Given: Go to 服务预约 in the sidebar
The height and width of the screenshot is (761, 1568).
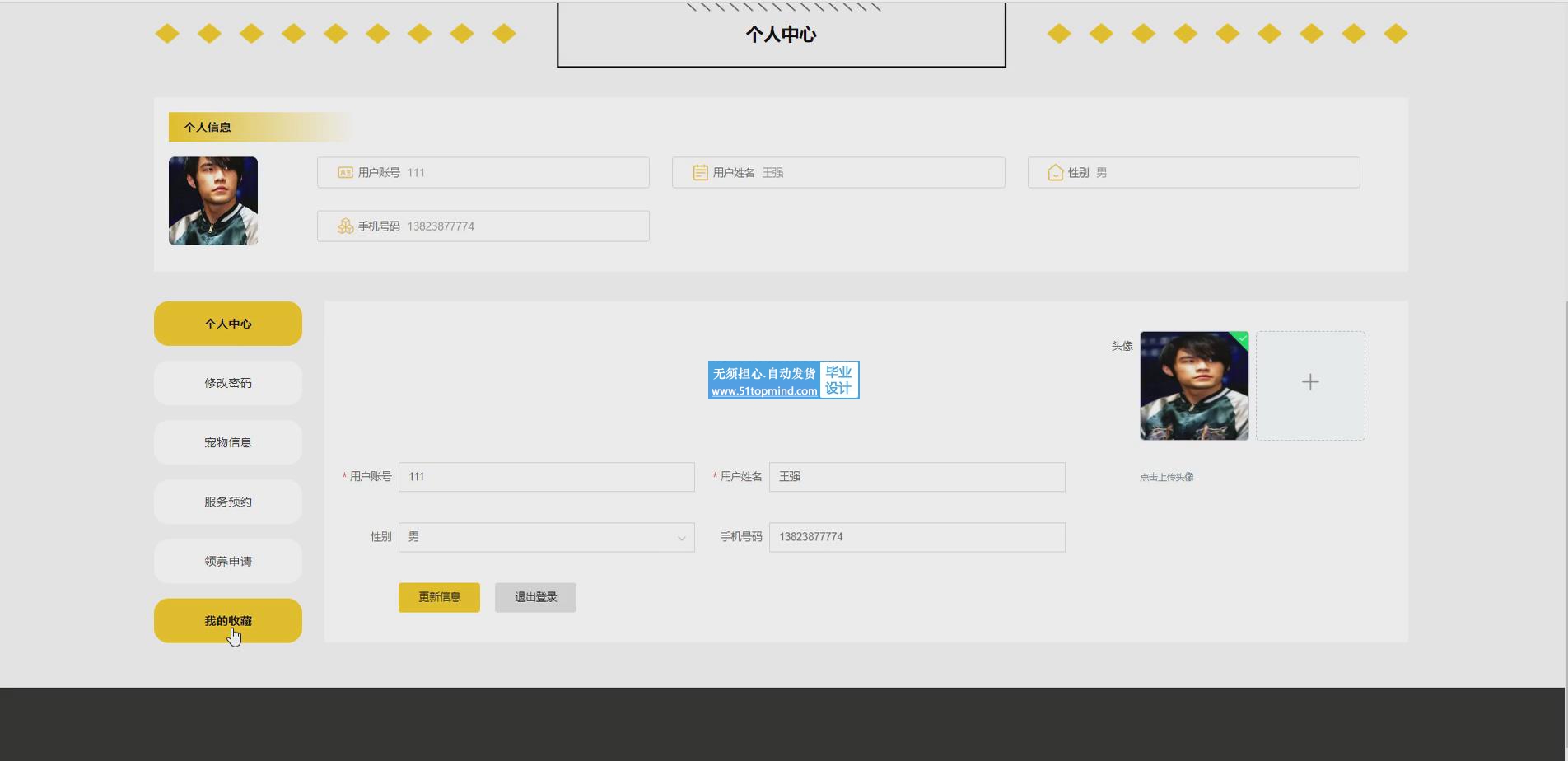Looking at the screenshot, I should (228, 502).
